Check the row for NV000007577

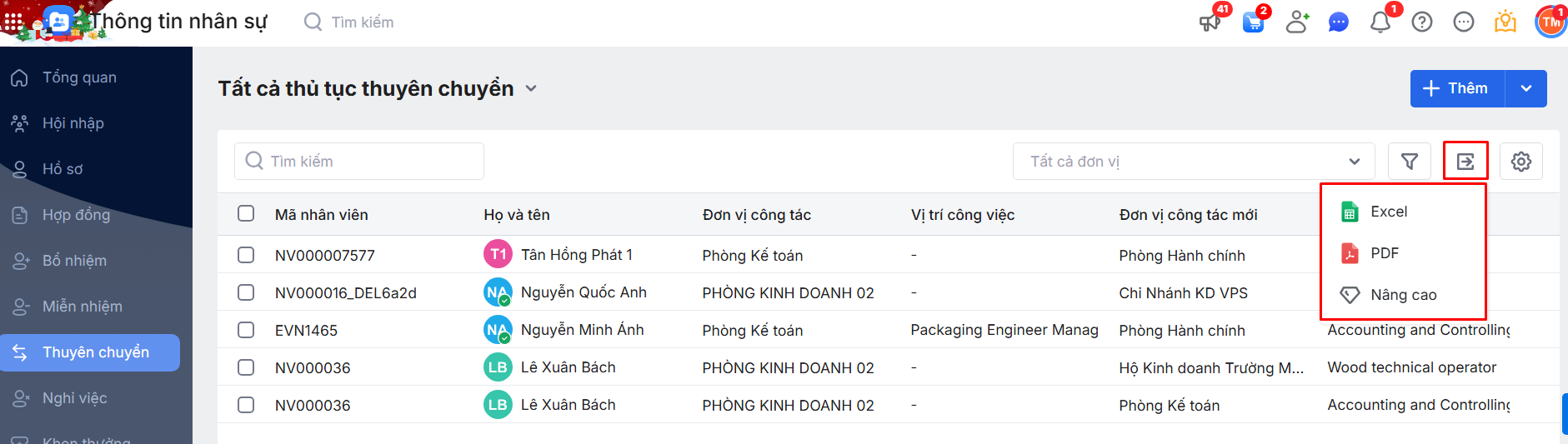246,255
